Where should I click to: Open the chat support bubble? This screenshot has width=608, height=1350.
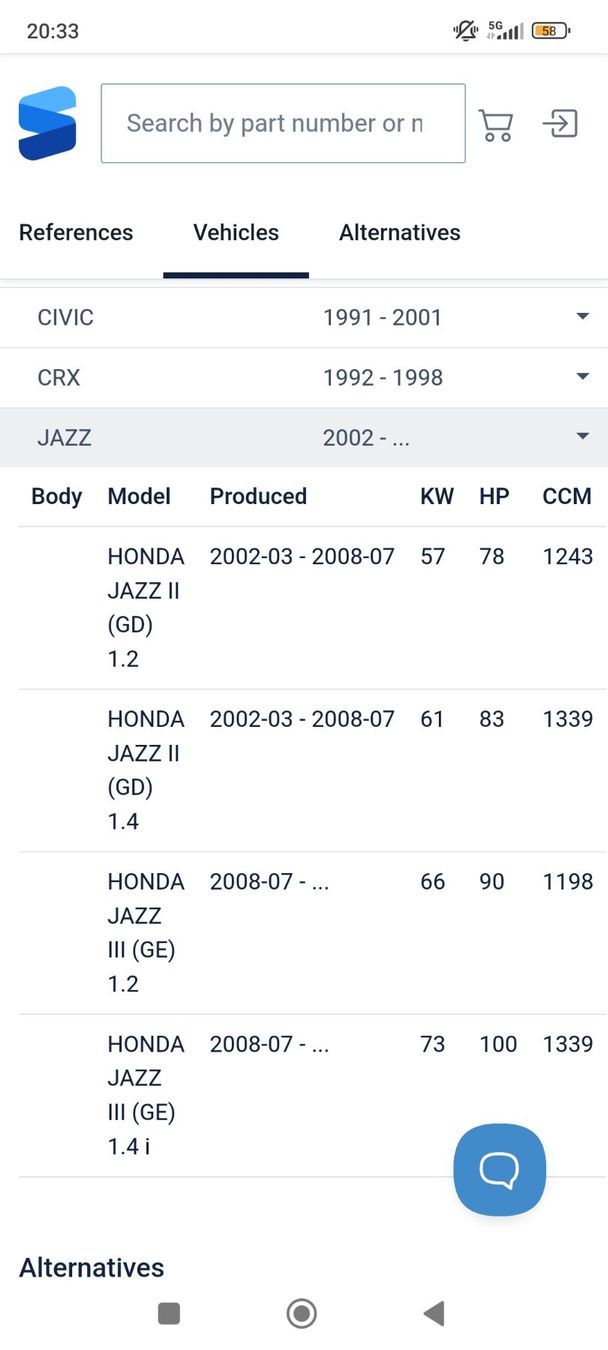[499, 1170]
